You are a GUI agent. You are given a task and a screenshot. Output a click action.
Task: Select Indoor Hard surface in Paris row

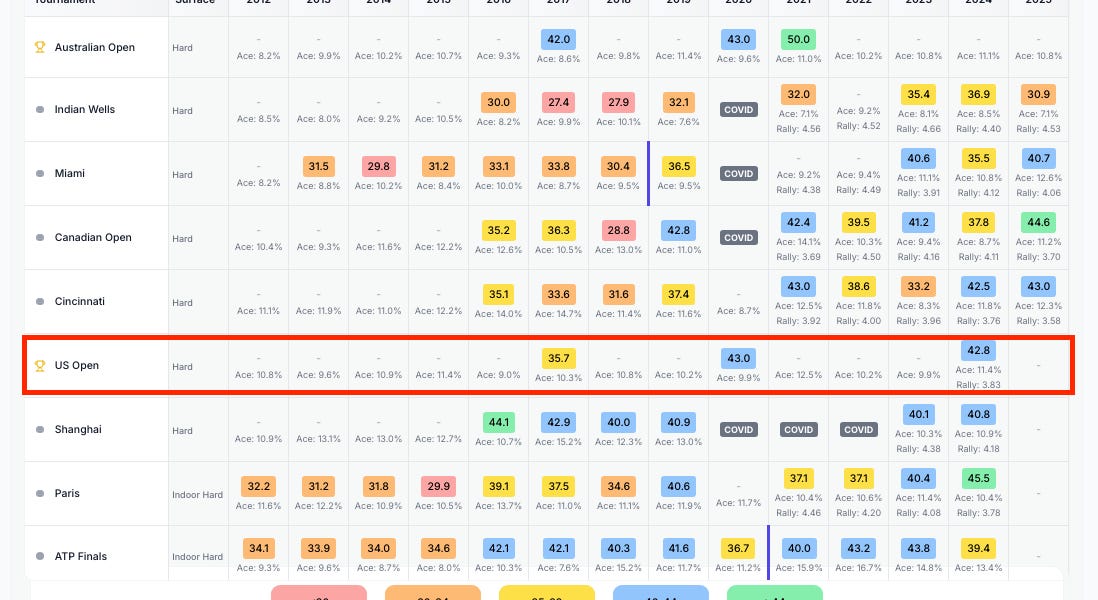[197, 494]
